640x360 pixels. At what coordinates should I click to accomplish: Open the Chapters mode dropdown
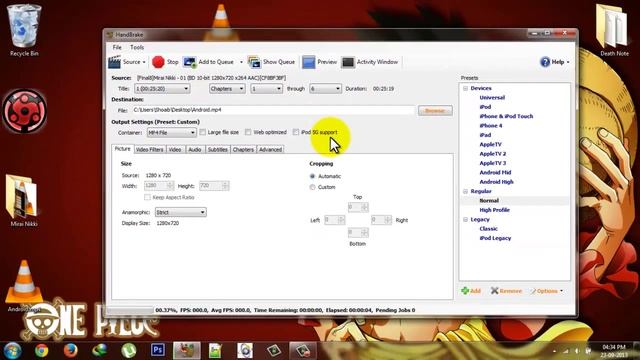(227, 89)
